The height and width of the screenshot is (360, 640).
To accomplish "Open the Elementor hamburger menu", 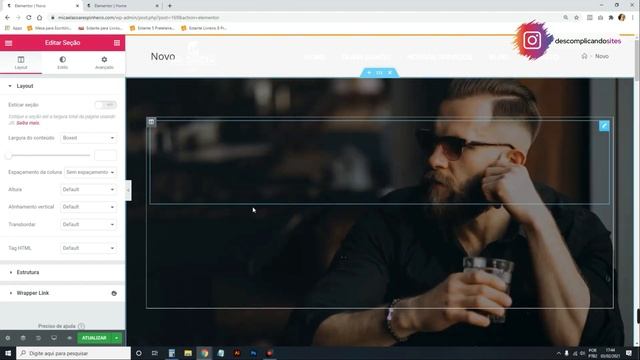I will point(9,43).
